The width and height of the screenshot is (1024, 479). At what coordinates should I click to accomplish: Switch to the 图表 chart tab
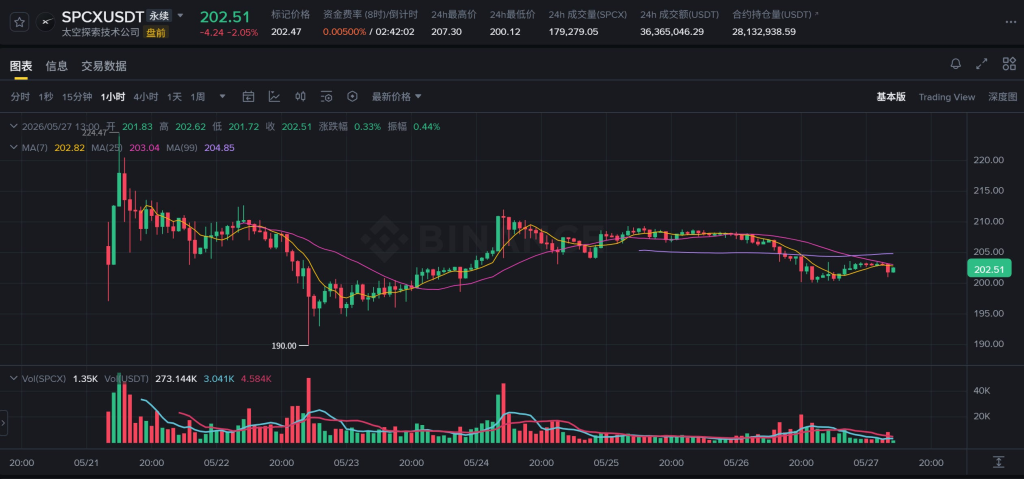tap(21, 65)
